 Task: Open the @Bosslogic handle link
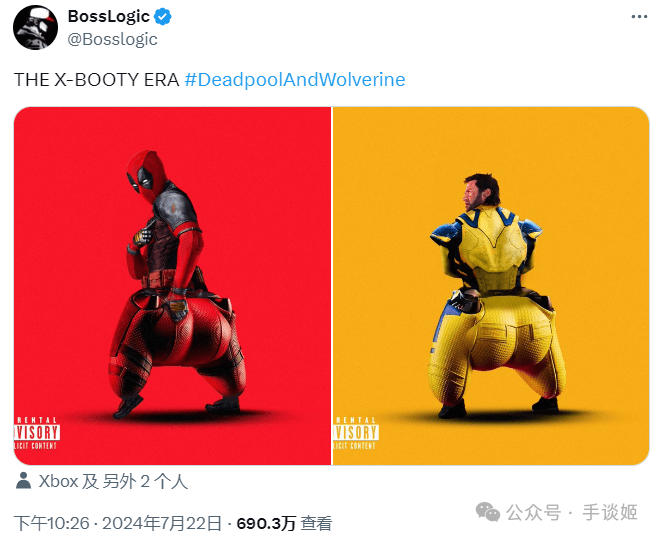(x=113, y=40)
